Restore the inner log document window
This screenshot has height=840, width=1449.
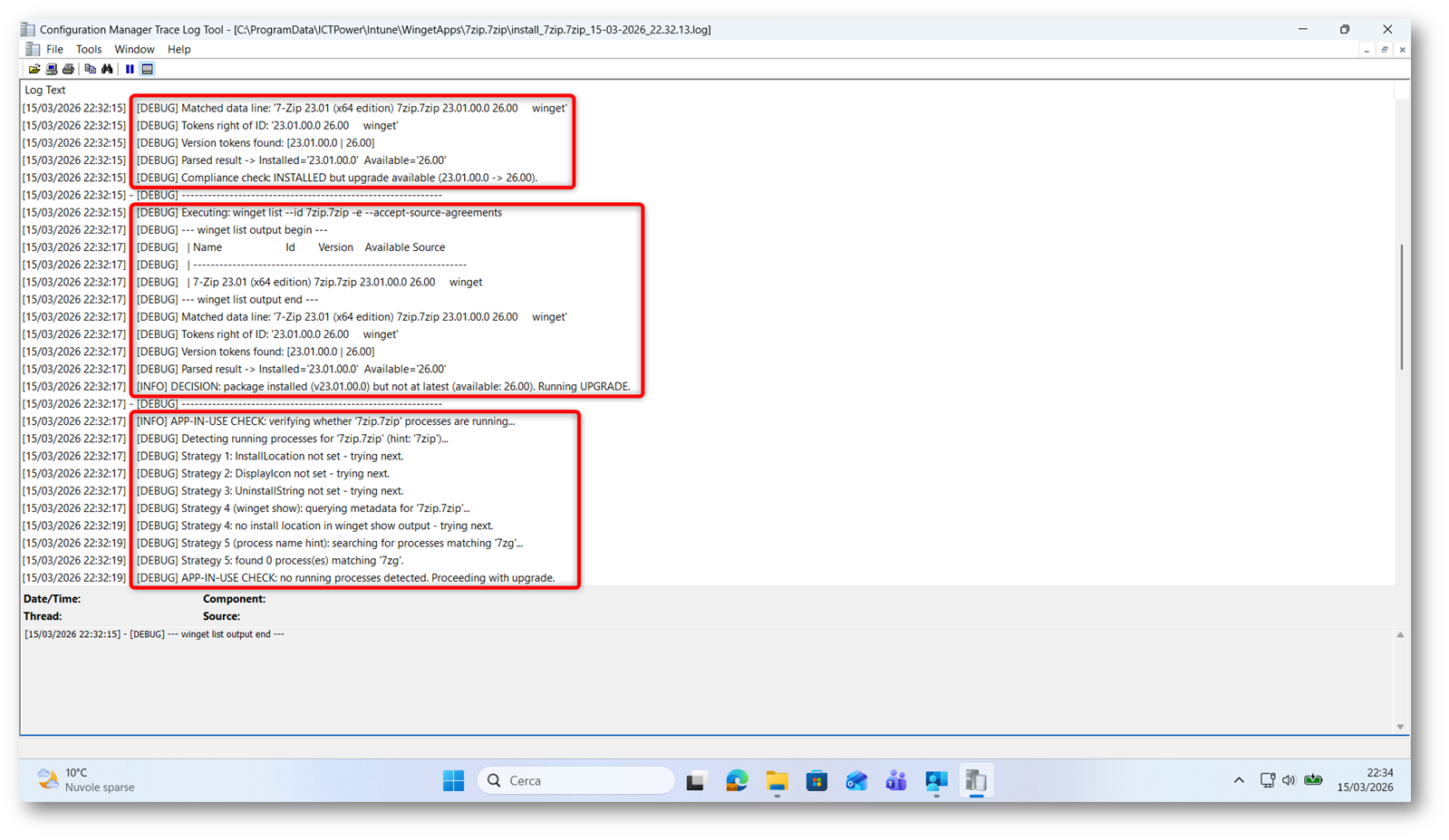click(x=1384, y=50)
